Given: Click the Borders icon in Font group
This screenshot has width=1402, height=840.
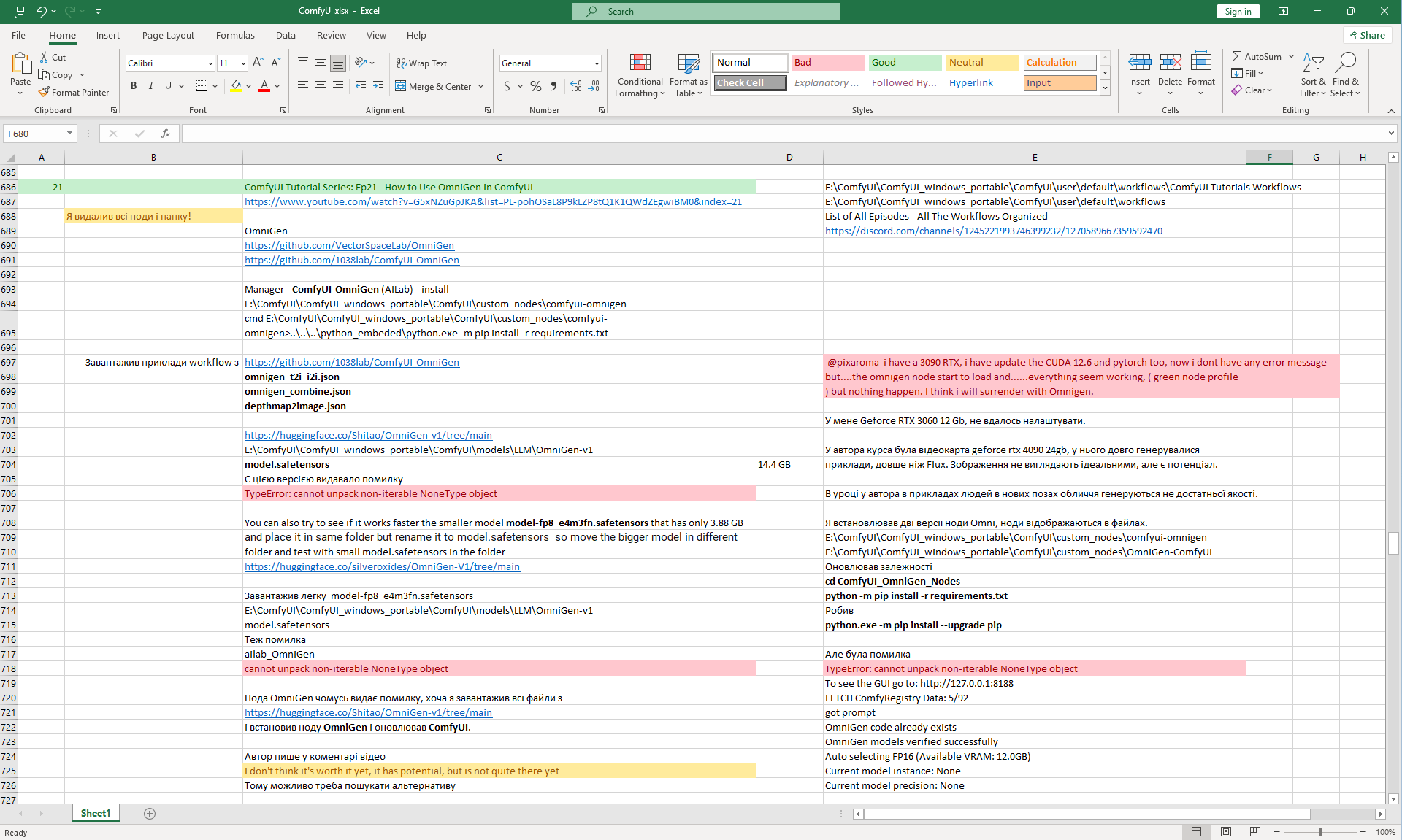Looking at the screenshot, I should pyautogui.click(x=202, y=86).
